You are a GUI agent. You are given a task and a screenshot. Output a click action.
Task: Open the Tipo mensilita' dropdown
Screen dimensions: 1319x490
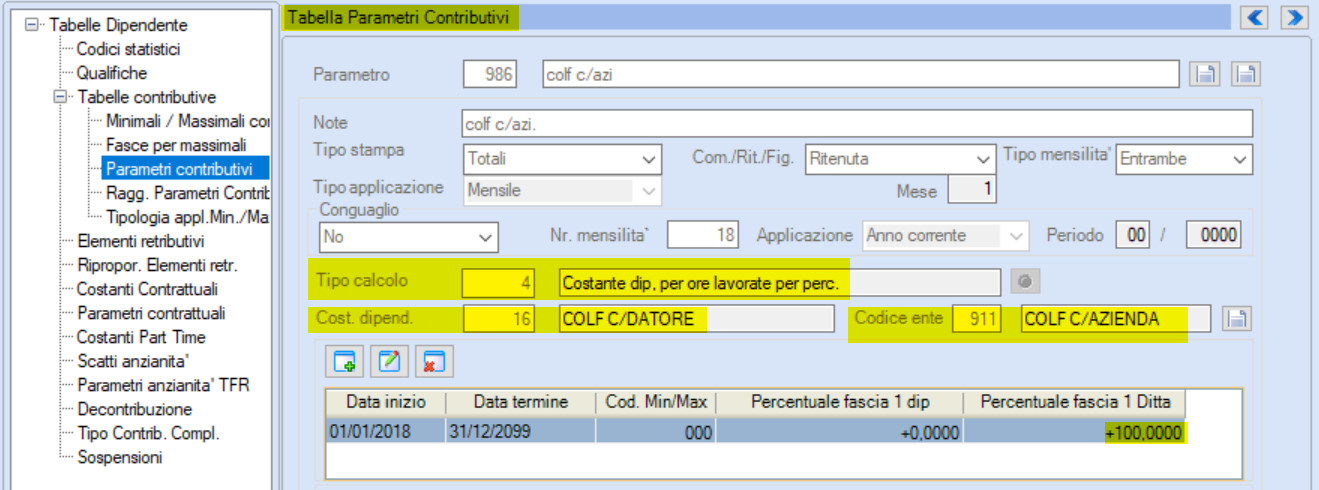coord(1240,159)
